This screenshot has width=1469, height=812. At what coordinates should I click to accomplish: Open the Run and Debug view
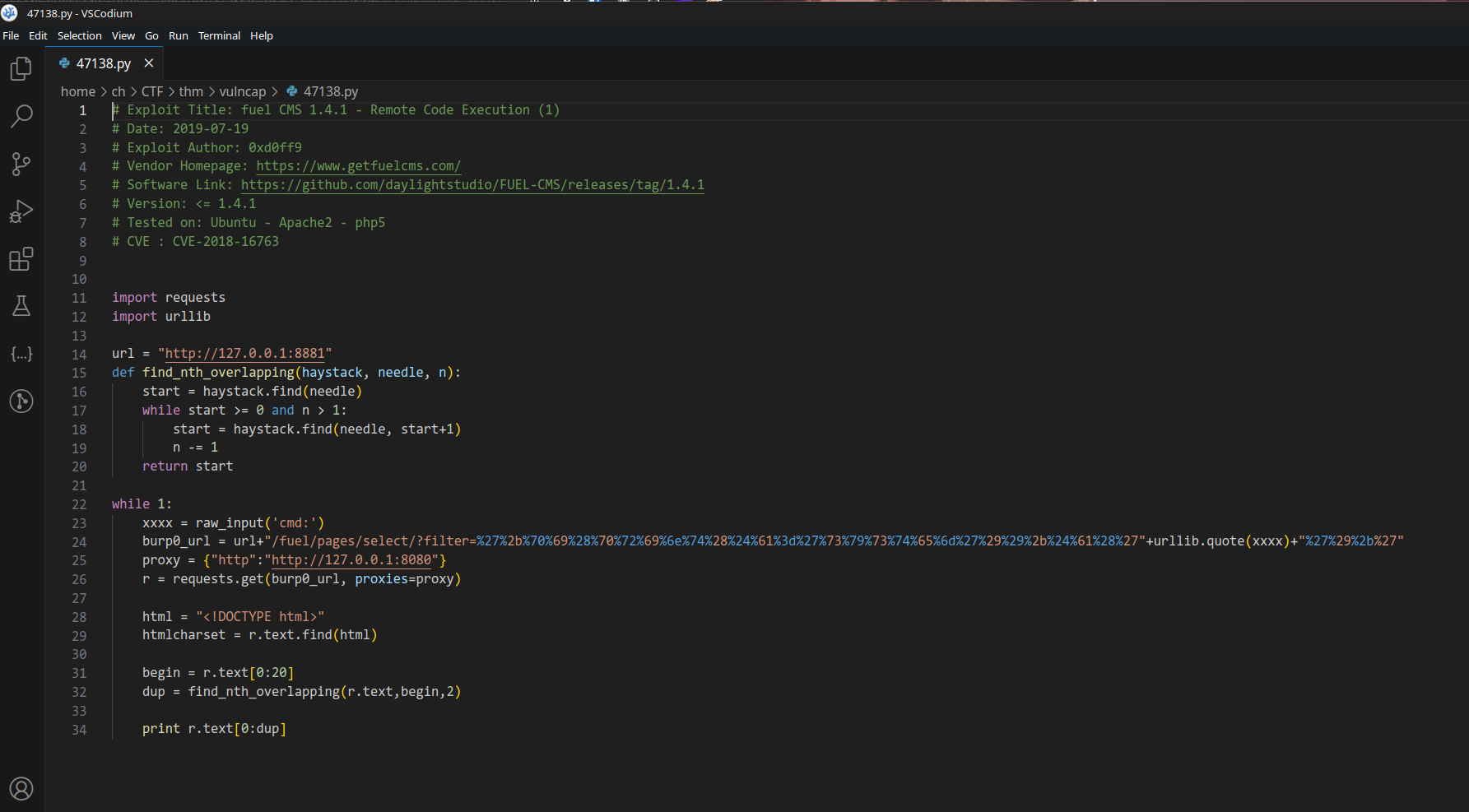pos(21,211)
